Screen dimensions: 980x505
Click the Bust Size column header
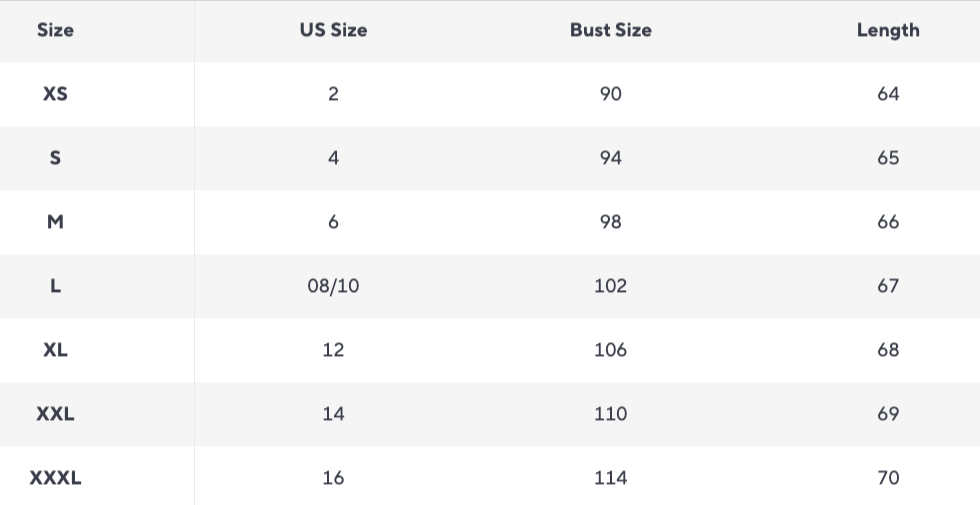tap(610, 30)
